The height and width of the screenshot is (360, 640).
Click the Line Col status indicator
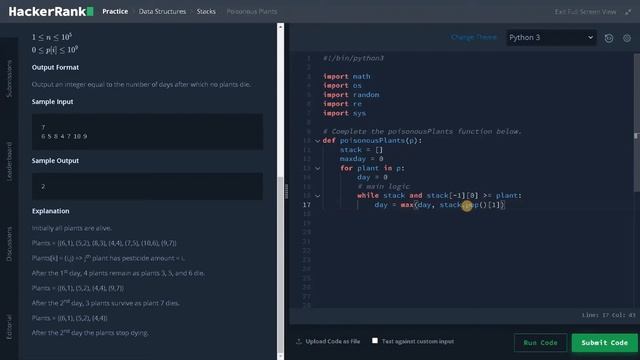click(608, 315)
